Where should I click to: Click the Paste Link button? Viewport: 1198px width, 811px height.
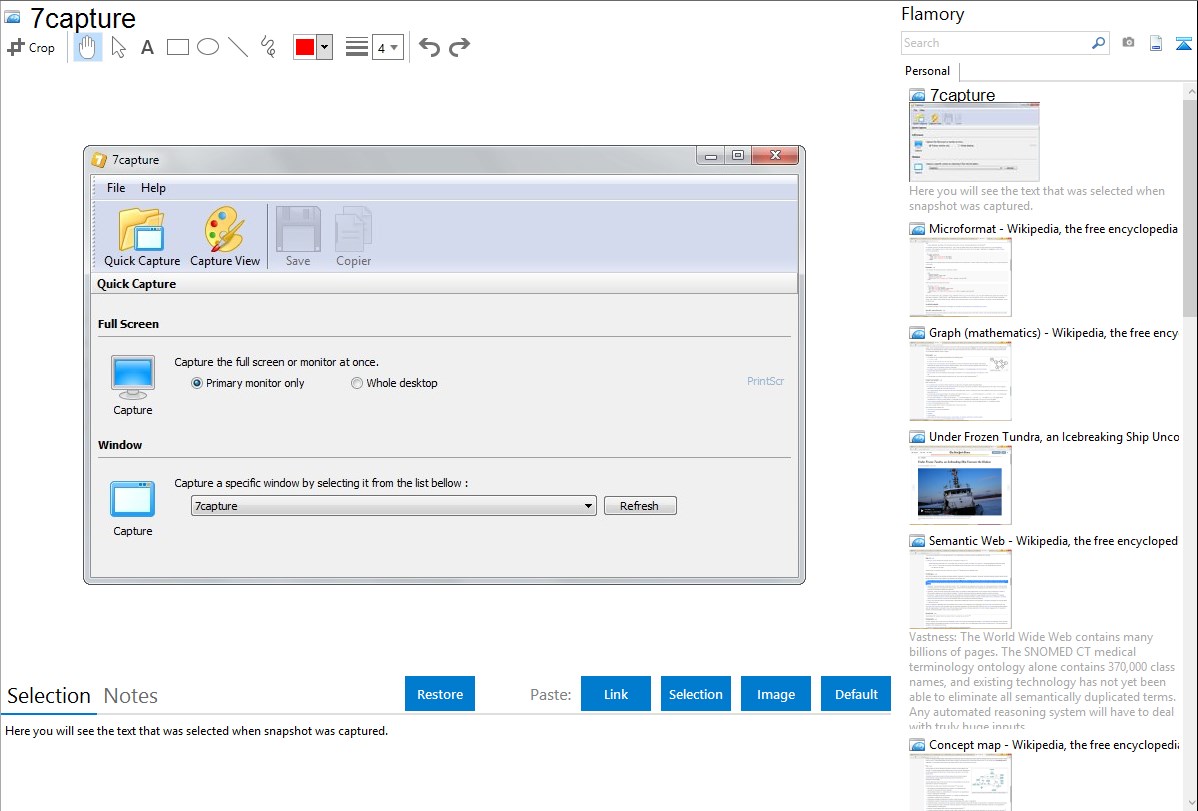(x=616, y=694)
